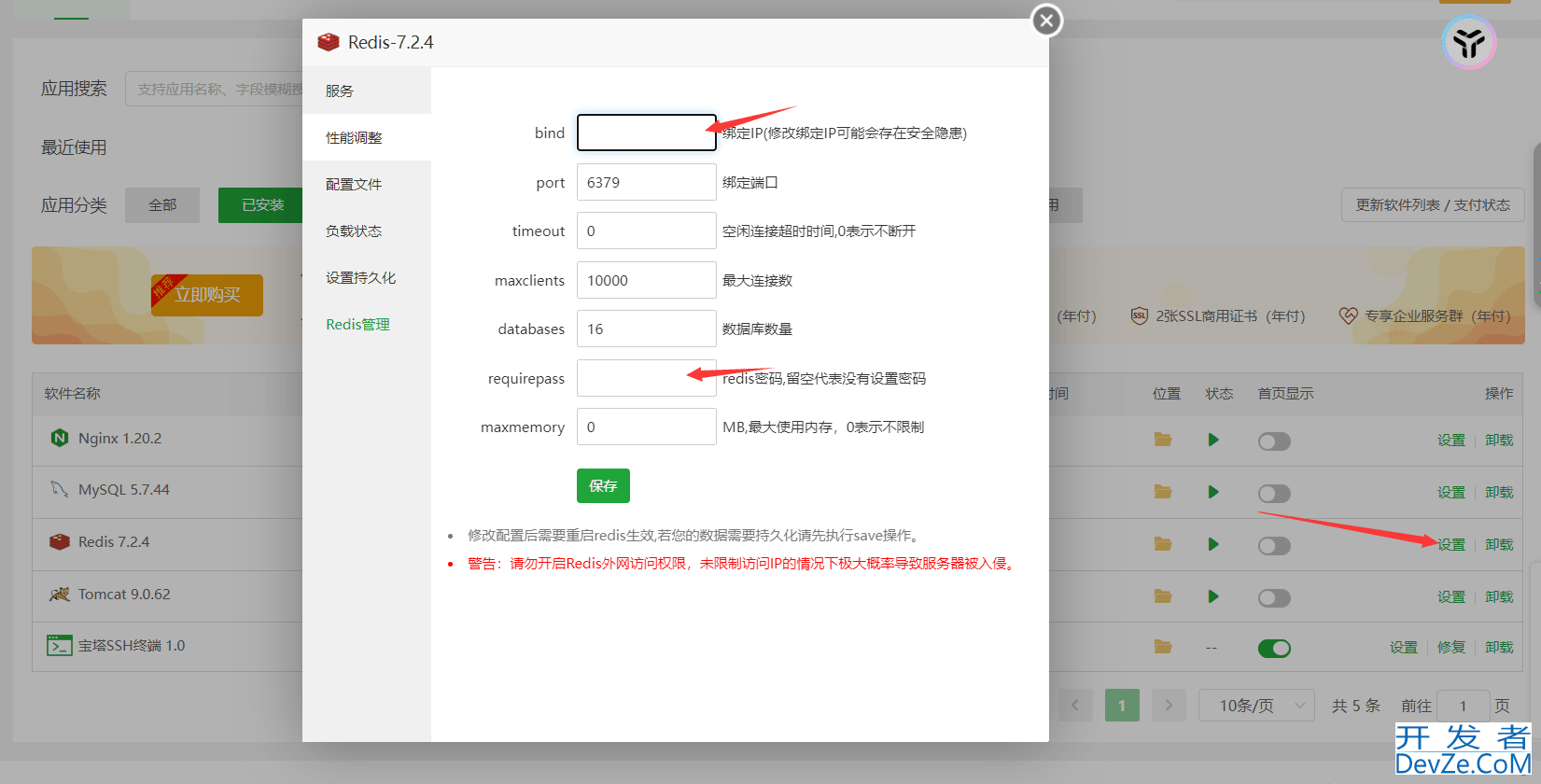Click the maxclients input field

647,280
